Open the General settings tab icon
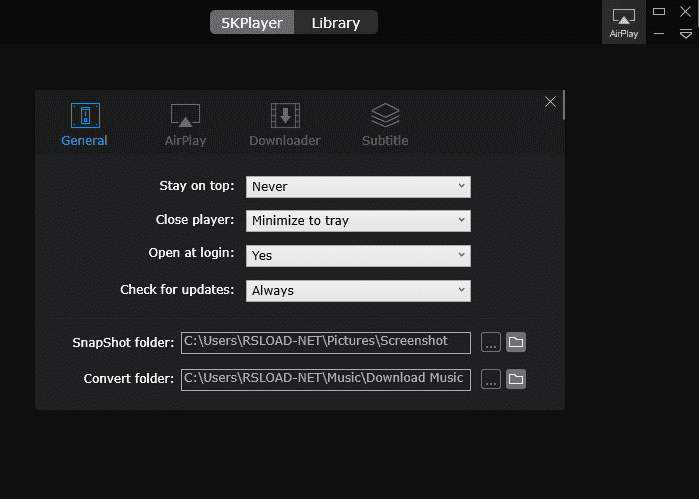Viewport: 699px width, 499px height. click(85, 116)
